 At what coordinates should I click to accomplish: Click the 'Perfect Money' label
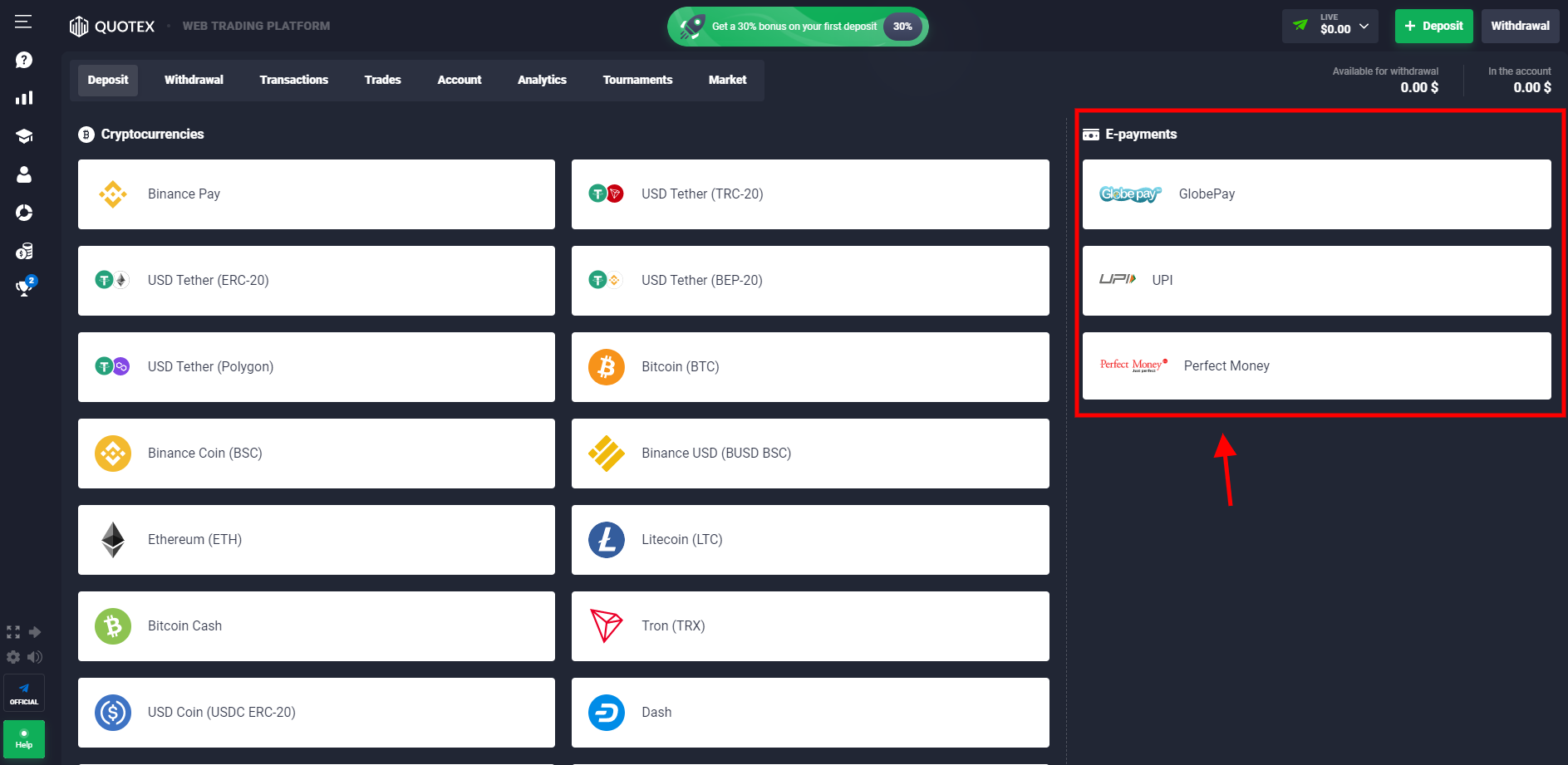pyautogui.click(x=1226, y=365)
